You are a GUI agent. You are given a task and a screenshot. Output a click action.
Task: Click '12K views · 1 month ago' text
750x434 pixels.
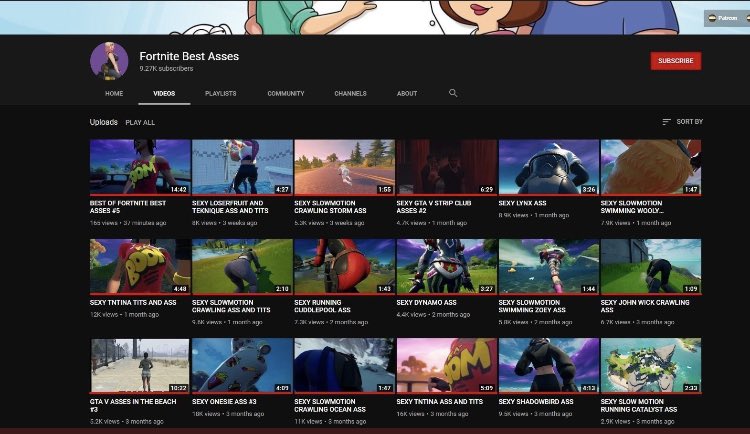pyautogui.click(x=124, y=315)
